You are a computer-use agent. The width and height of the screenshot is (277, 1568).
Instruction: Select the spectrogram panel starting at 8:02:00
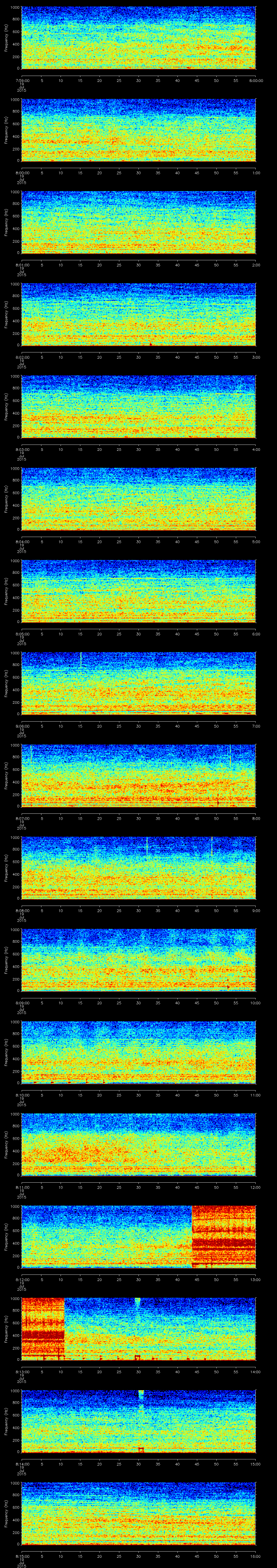coord(139,315)
